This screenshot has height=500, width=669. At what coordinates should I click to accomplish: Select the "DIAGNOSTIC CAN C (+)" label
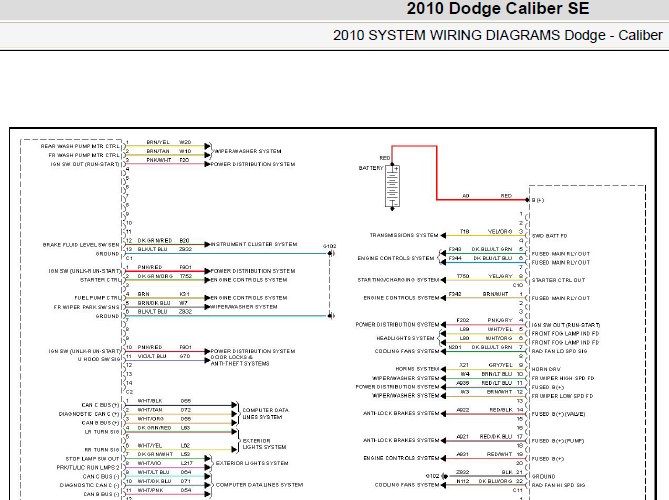click(89, 414)
